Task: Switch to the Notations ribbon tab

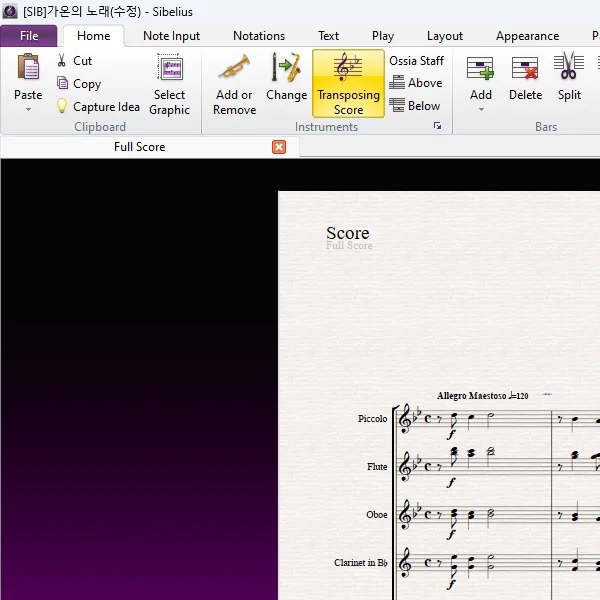Action: tap(259, 36)
